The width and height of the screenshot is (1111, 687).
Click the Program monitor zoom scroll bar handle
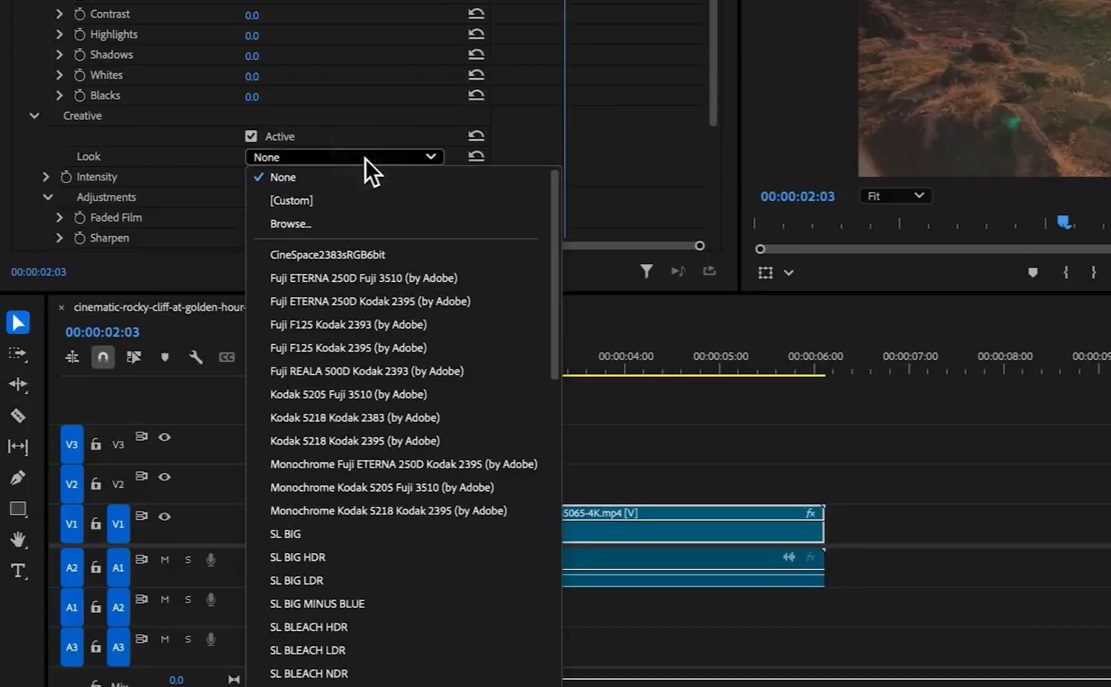(760, 249)
